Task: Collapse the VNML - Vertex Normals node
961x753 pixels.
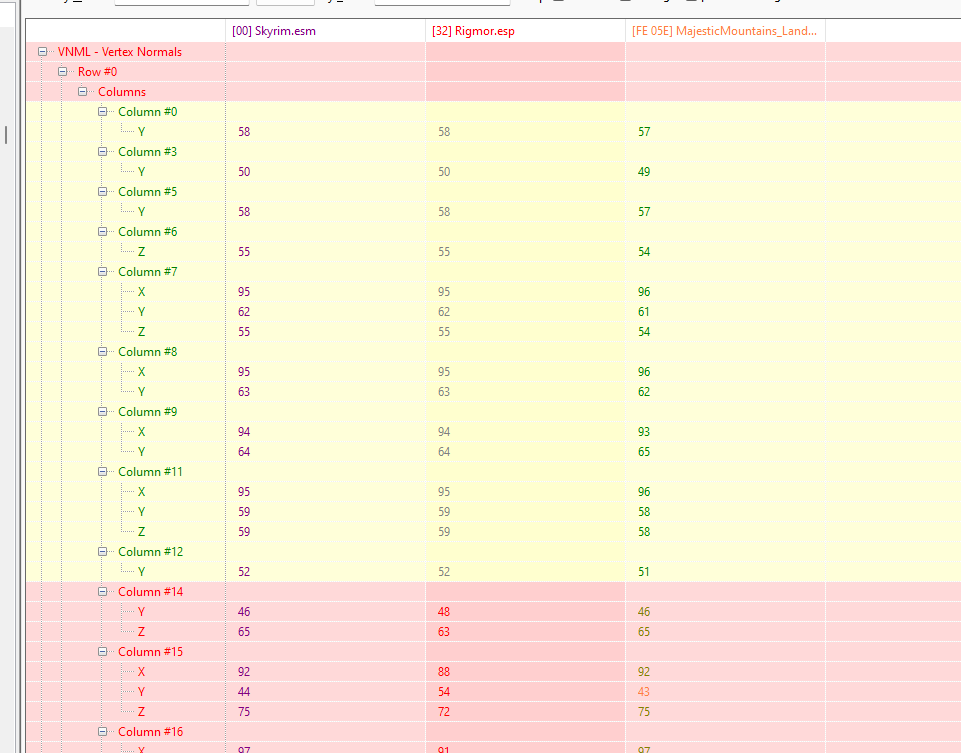Action: (42, 52)
